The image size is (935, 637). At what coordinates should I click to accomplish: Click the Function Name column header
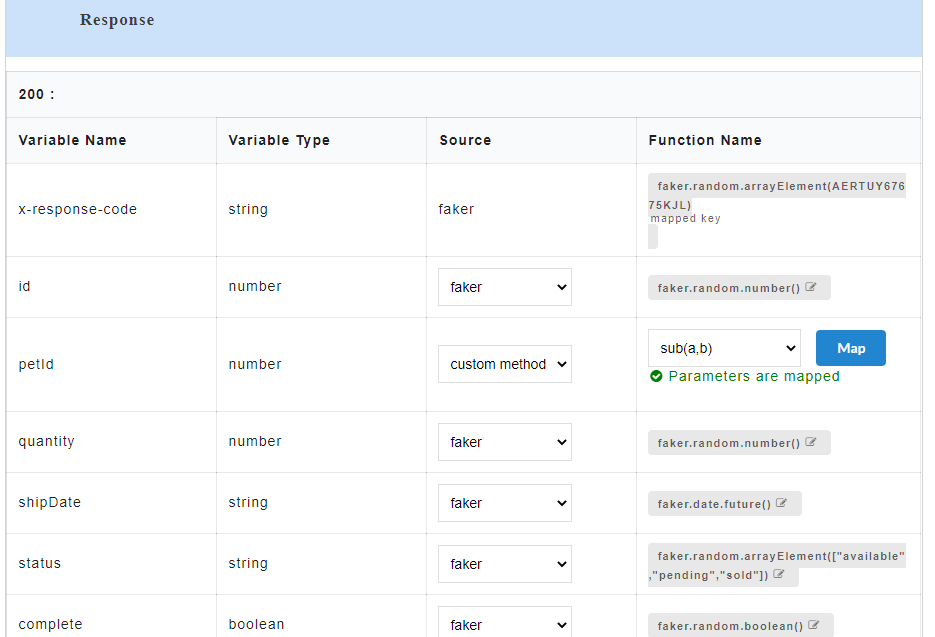704,140
